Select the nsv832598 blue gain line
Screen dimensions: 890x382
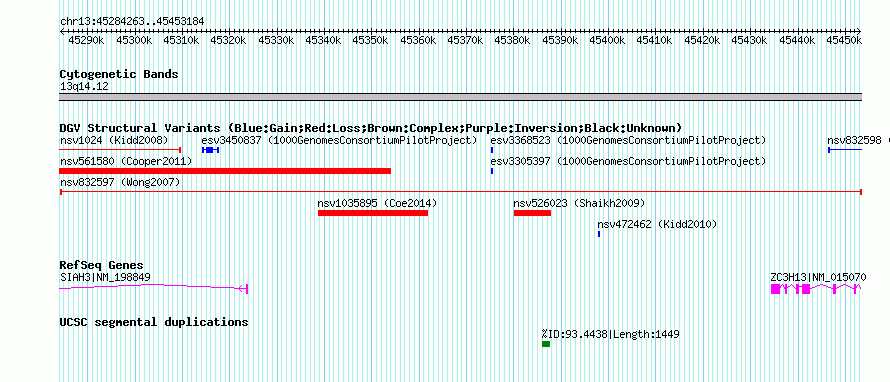point(845,150)
